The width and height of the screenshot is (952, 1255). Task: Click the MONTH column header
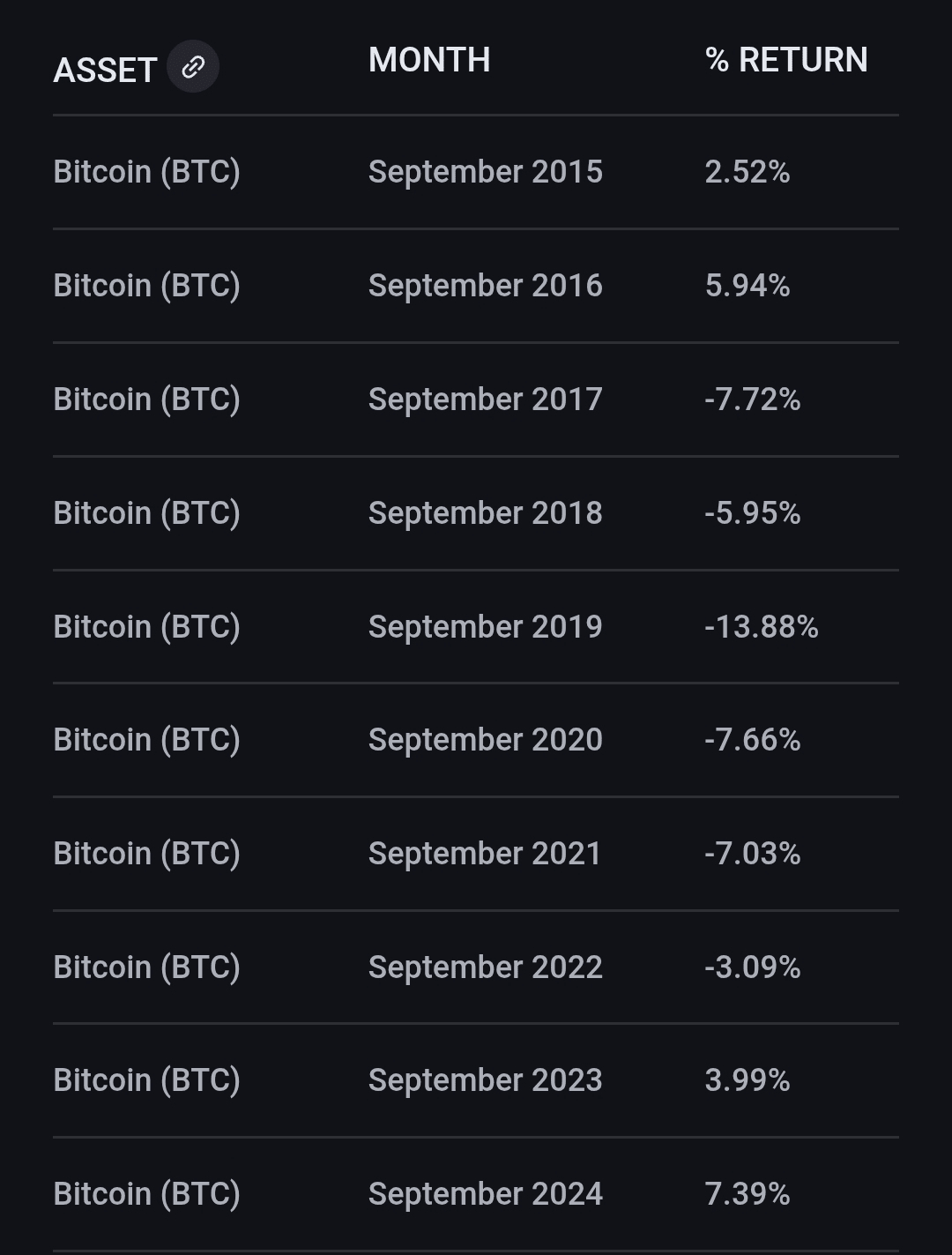click(429, 60)
